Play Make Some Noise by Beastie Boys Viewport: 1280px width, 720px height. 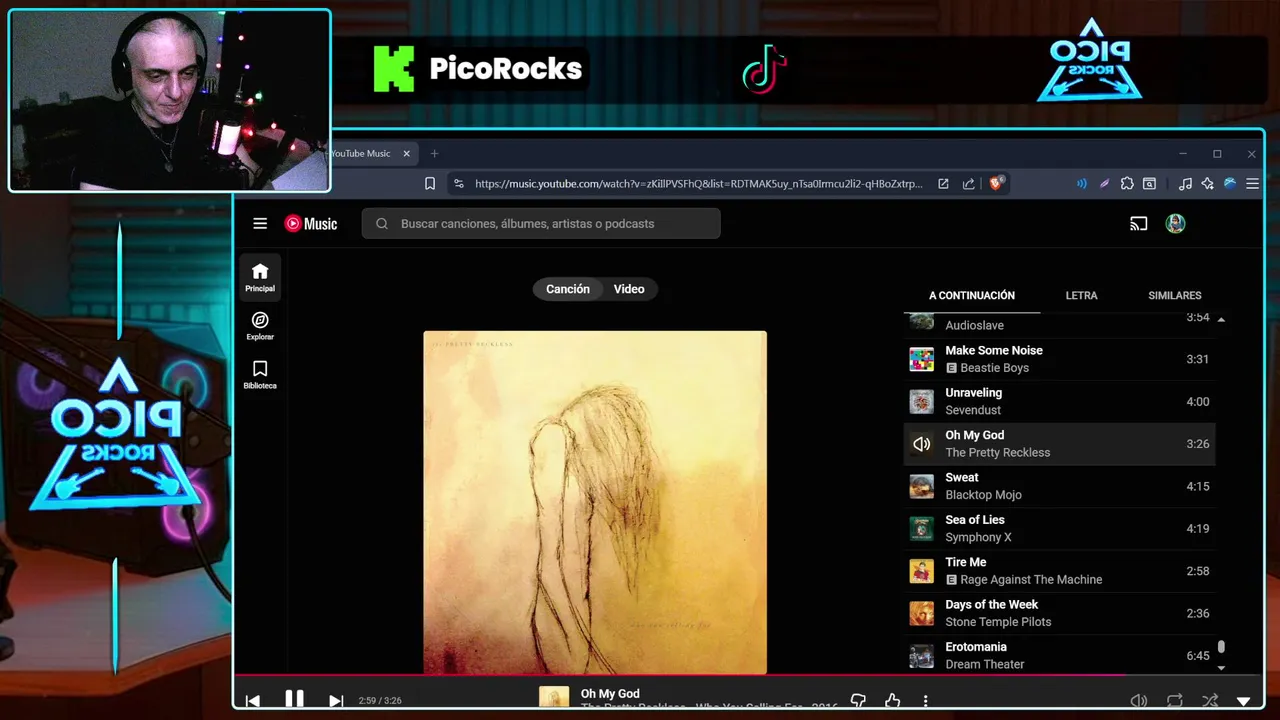1060,359
